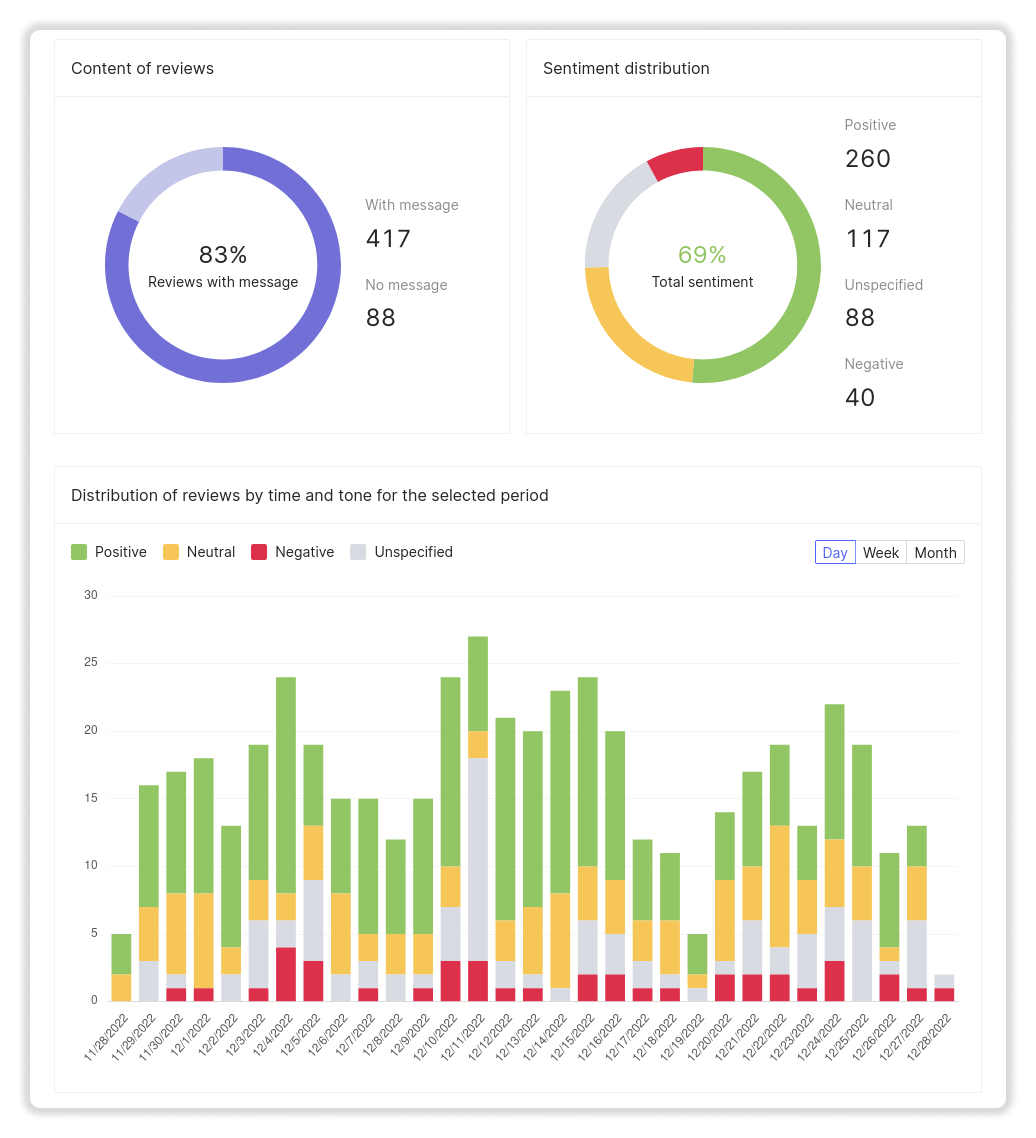Click the 12/28/2022 bar
The image size is (1036, 1138).
944,988
